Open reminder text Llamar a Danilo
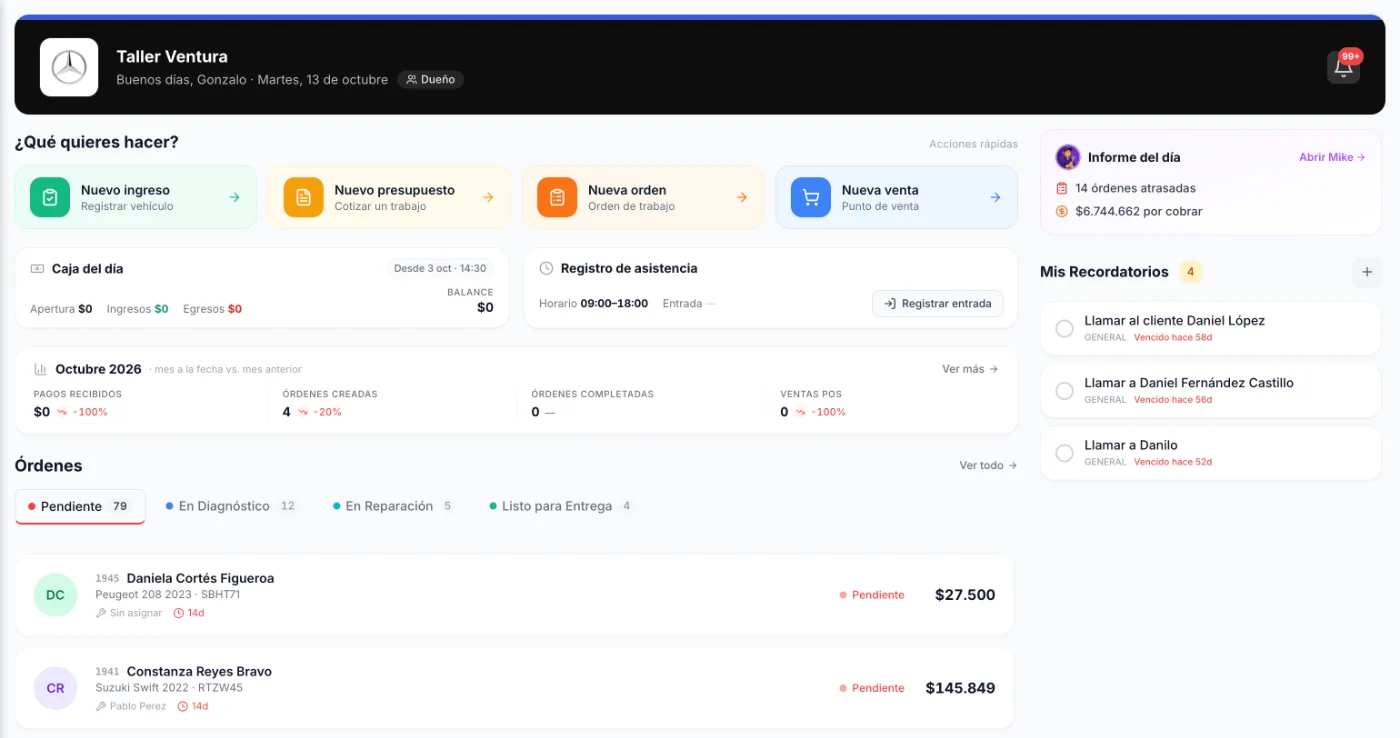This screenshot has height=738, width=1400. [1131, 445]
